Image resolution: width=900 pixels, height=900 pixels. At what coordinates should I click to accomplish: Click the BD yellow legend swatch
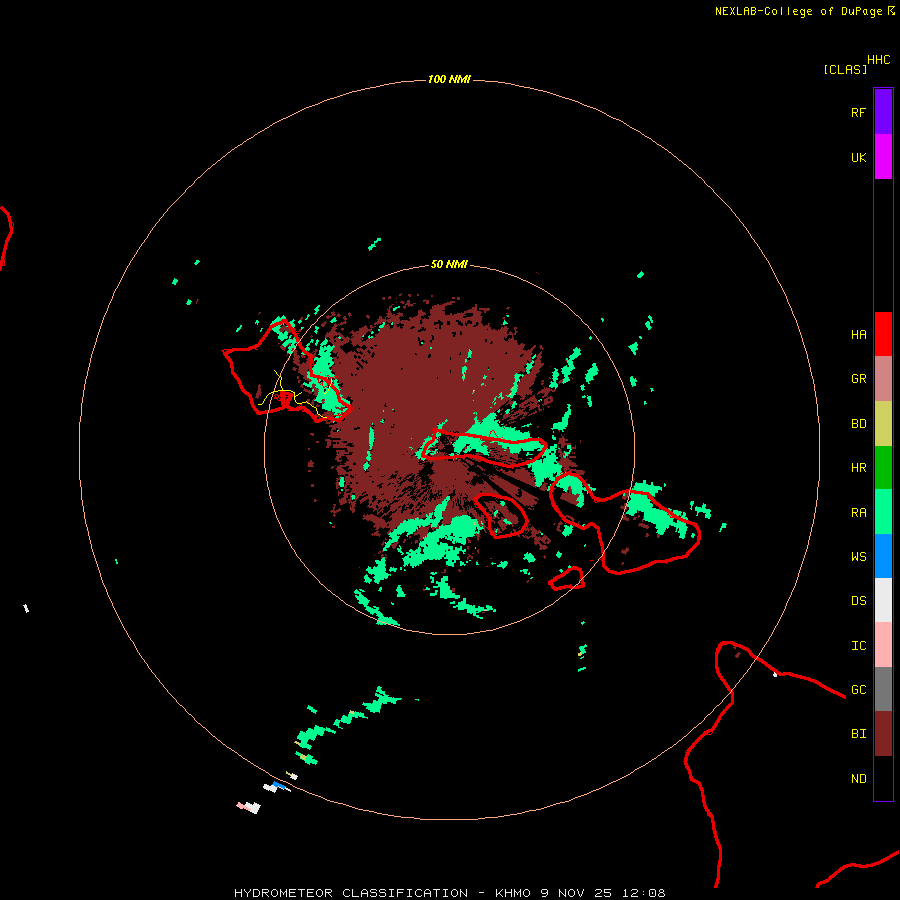pyautogui.click(x=883, y=424)
